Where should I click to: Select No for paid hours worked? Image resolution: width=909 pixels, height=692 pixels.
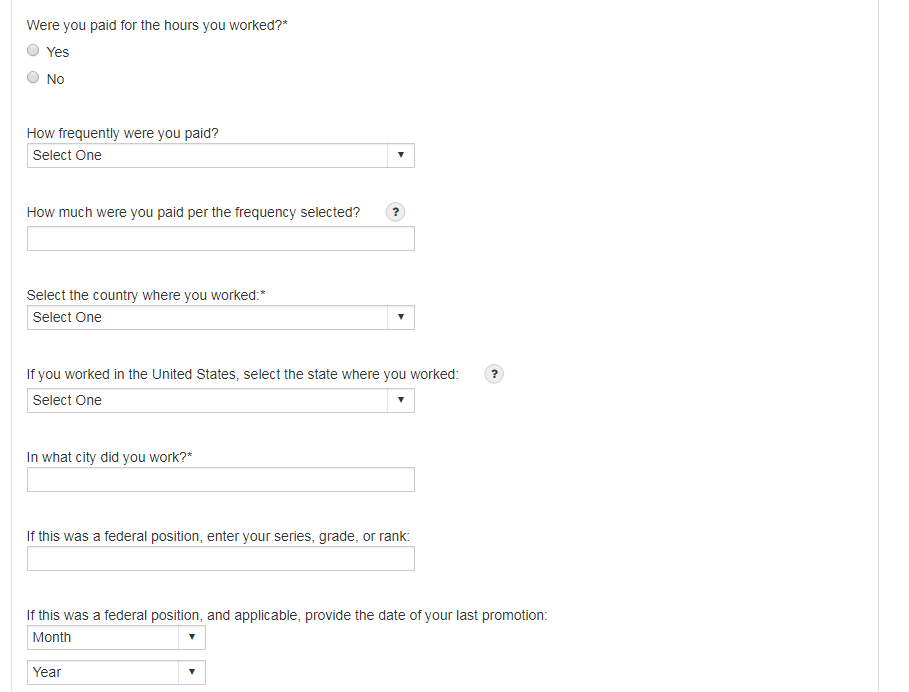point(34,78)
